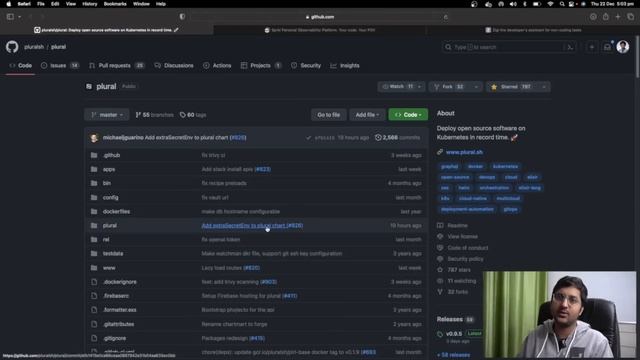Open the Insights tab
Screen dimensions: 640x360
pos(345,65)
